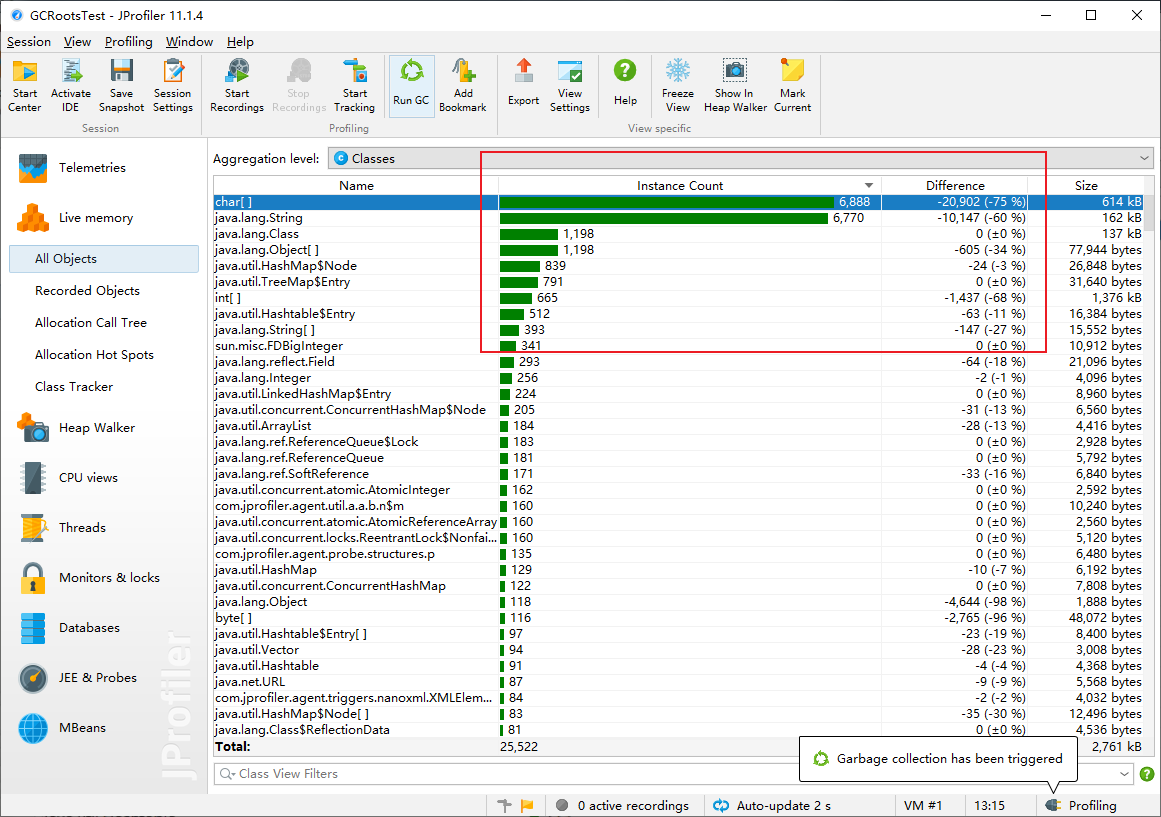Open the Profiling menu
The height and width of the screenshot is (817, 1161).
coord(128,42)
